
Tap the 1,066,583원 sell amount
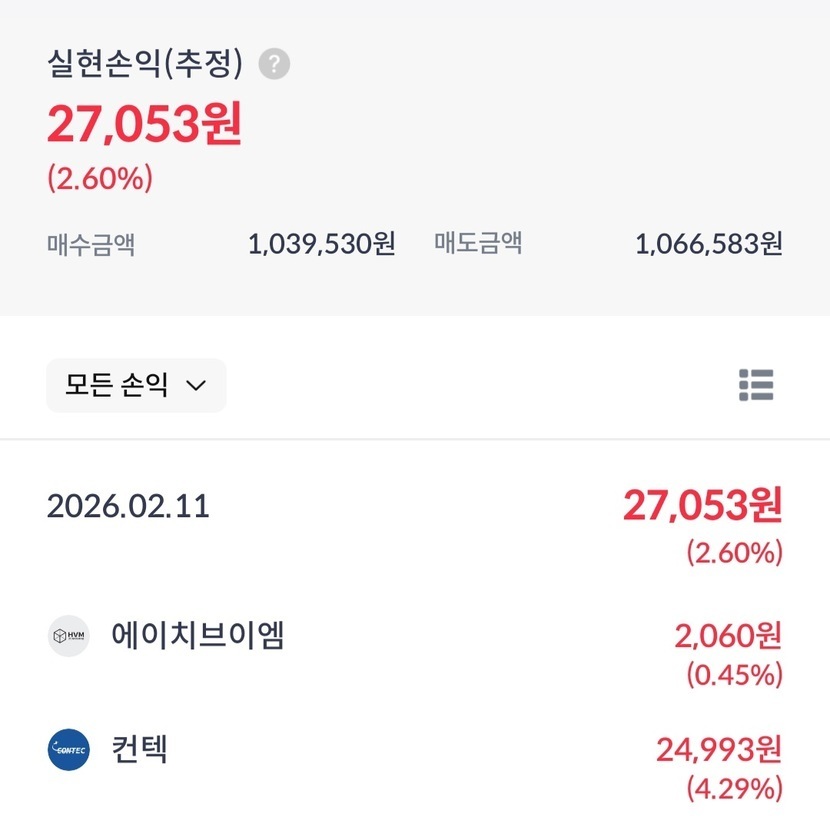point(708,244)
